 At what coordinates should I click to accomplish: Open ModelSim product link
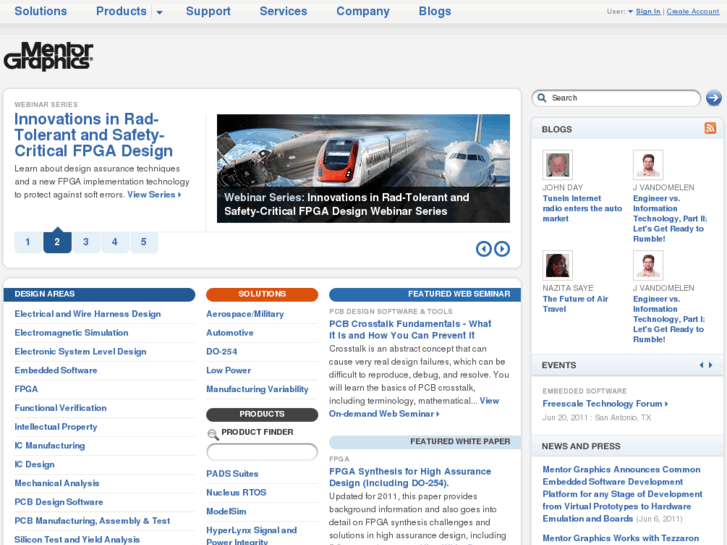[226, 511]
